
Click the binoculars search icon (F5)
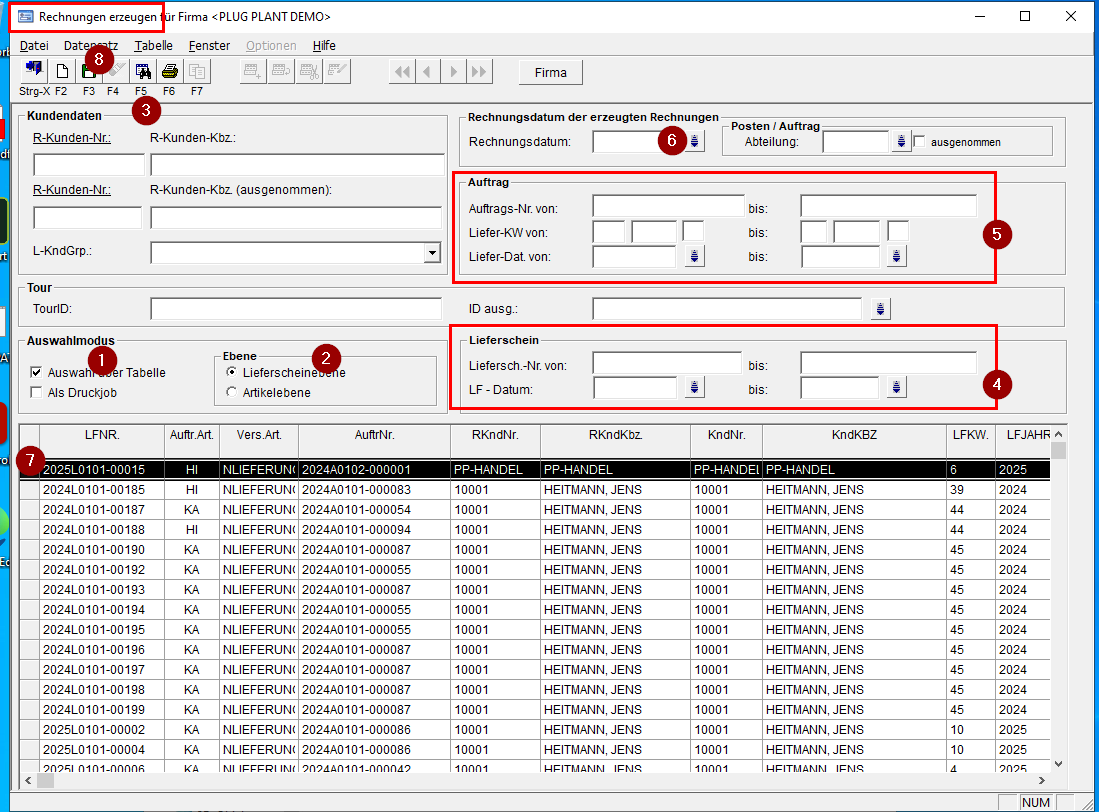142,71
